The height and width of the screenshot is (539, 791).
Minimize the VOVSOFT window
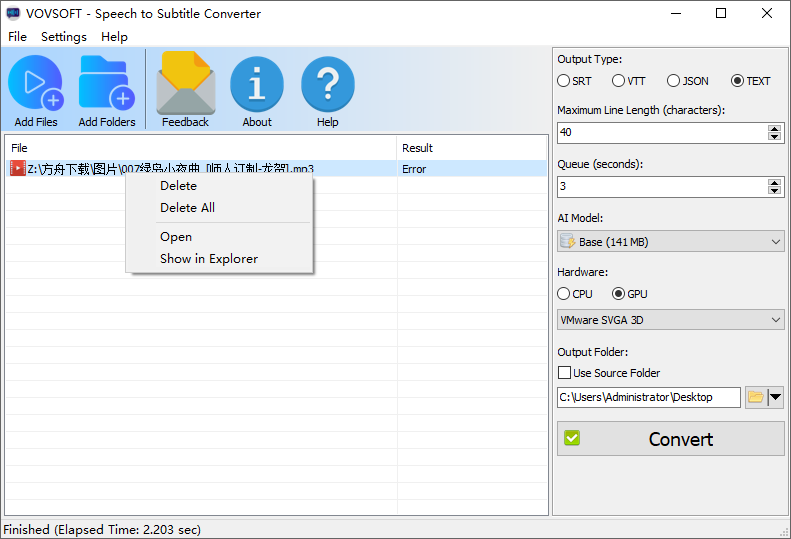676,13
